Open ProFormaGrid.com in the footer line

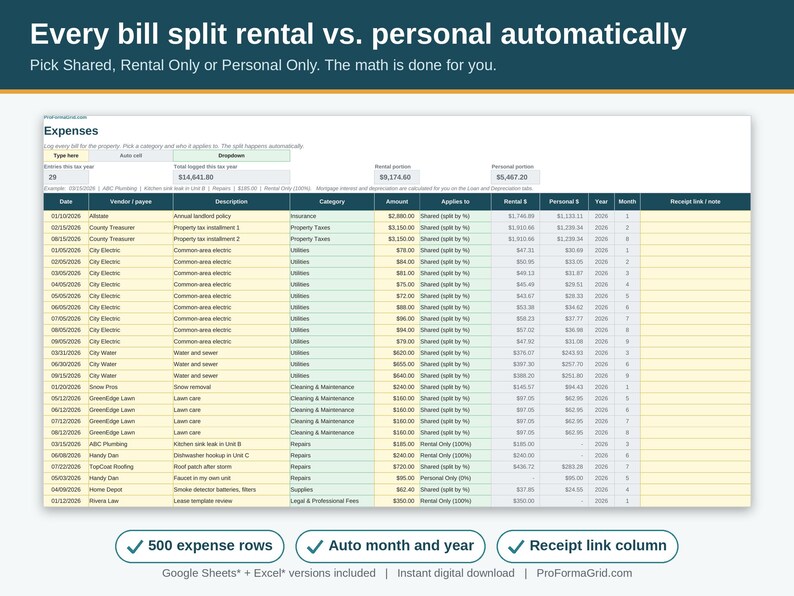584,573
